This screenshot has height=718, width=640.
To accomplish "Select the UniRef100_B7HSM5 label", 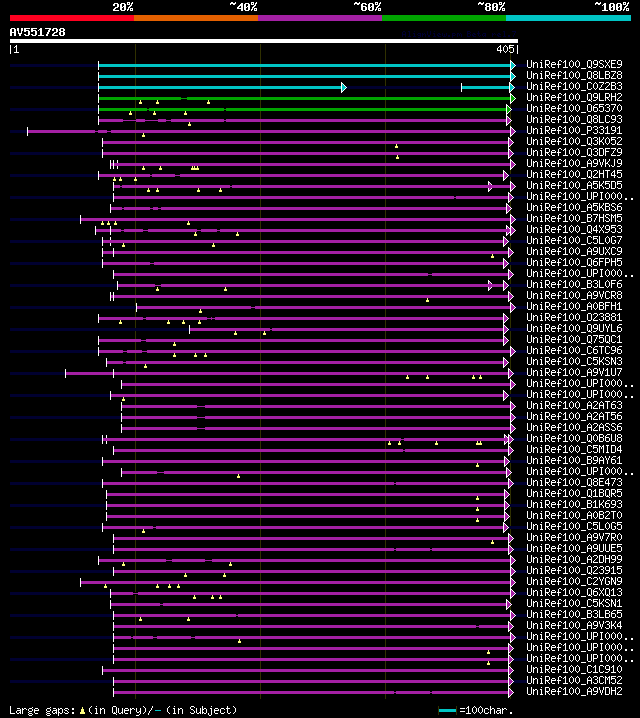I will (574, 218).
